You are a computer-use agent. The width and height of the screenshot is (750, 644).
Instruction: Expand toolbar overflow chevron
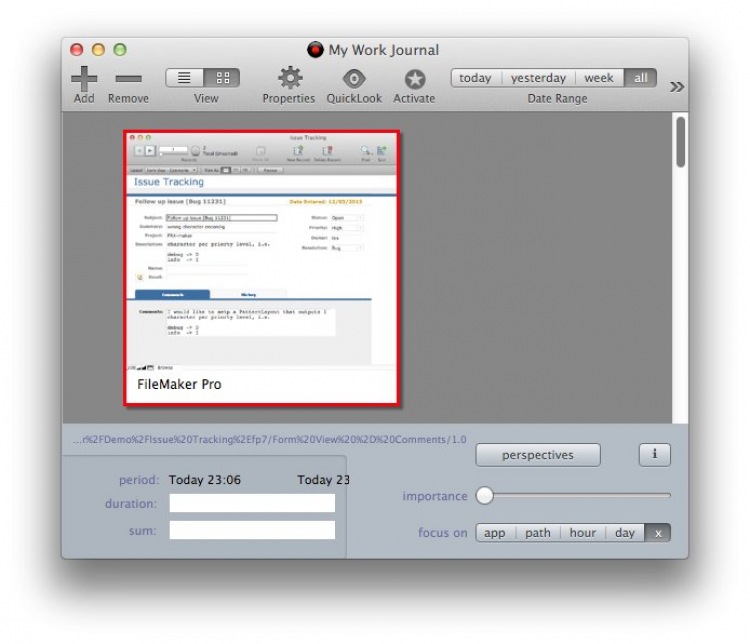pyautogui.click(x=677, y=87)
